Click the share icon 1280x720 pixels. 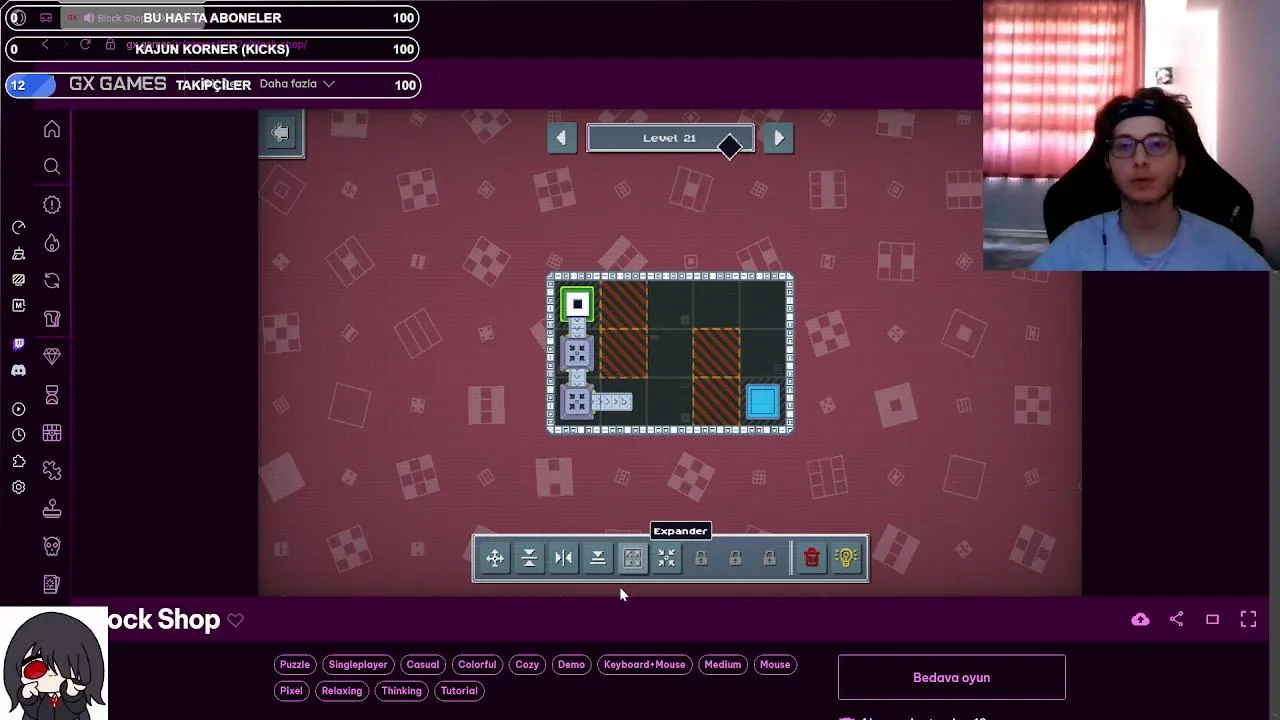[1176, 620]
